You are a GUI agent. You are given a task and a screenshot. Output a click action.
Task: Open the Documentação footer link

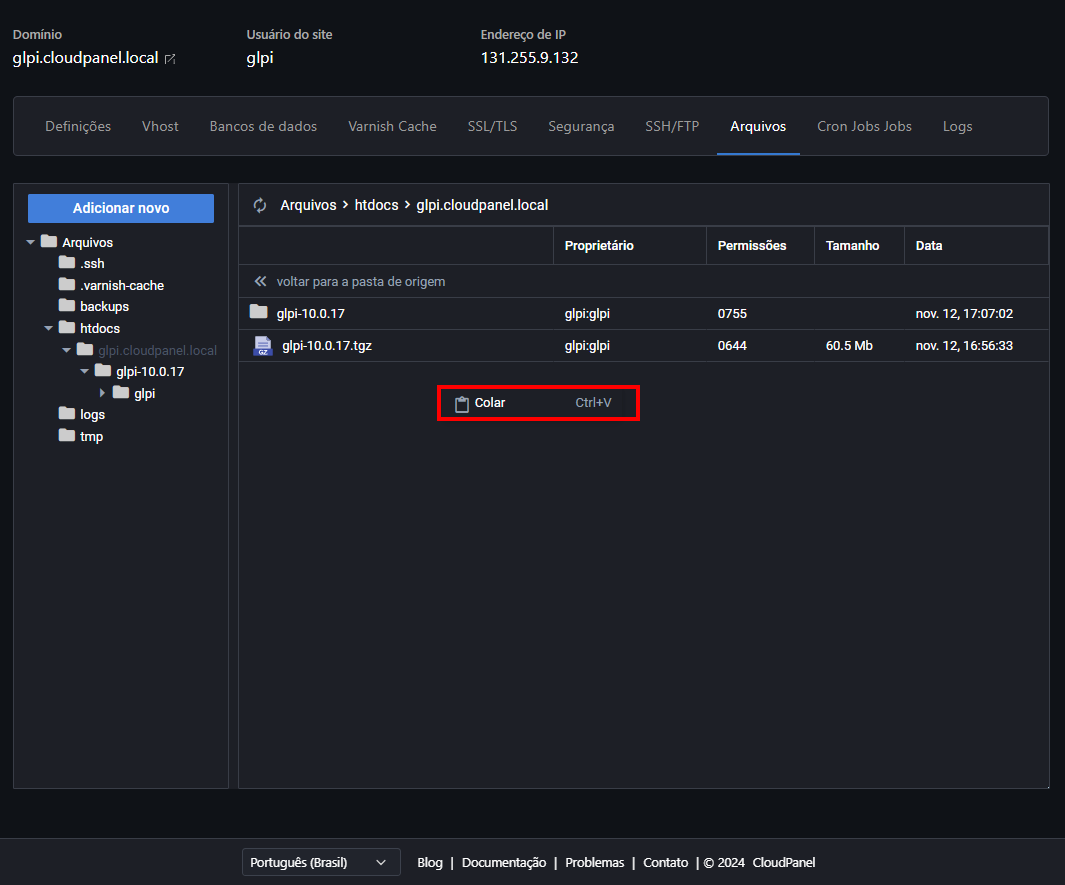tap(503, 862)
